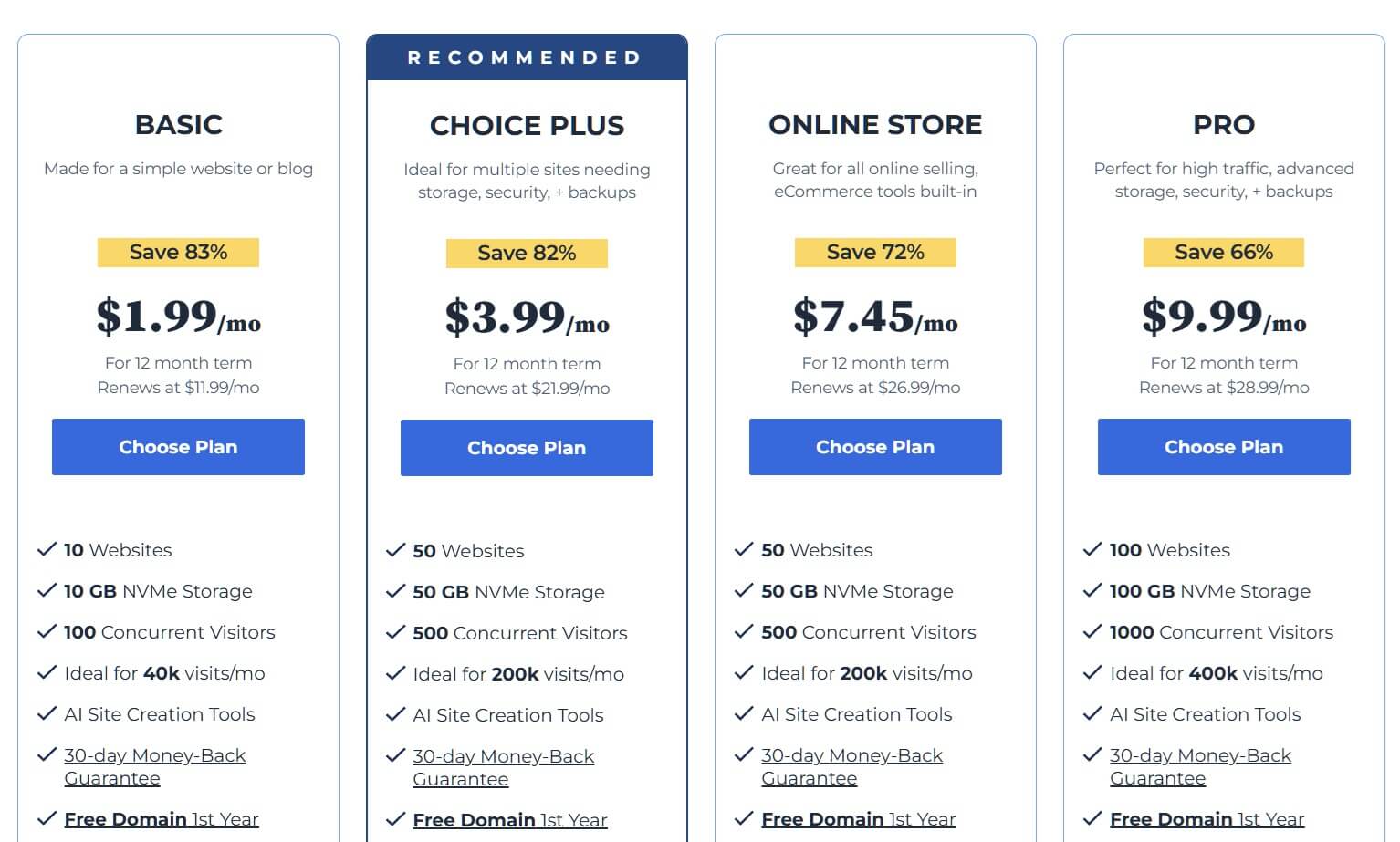This screenshot has width=1400, height=842.
Task: Click the RECOMMENDED banner above Choice Plus
Action: point(527,57)
